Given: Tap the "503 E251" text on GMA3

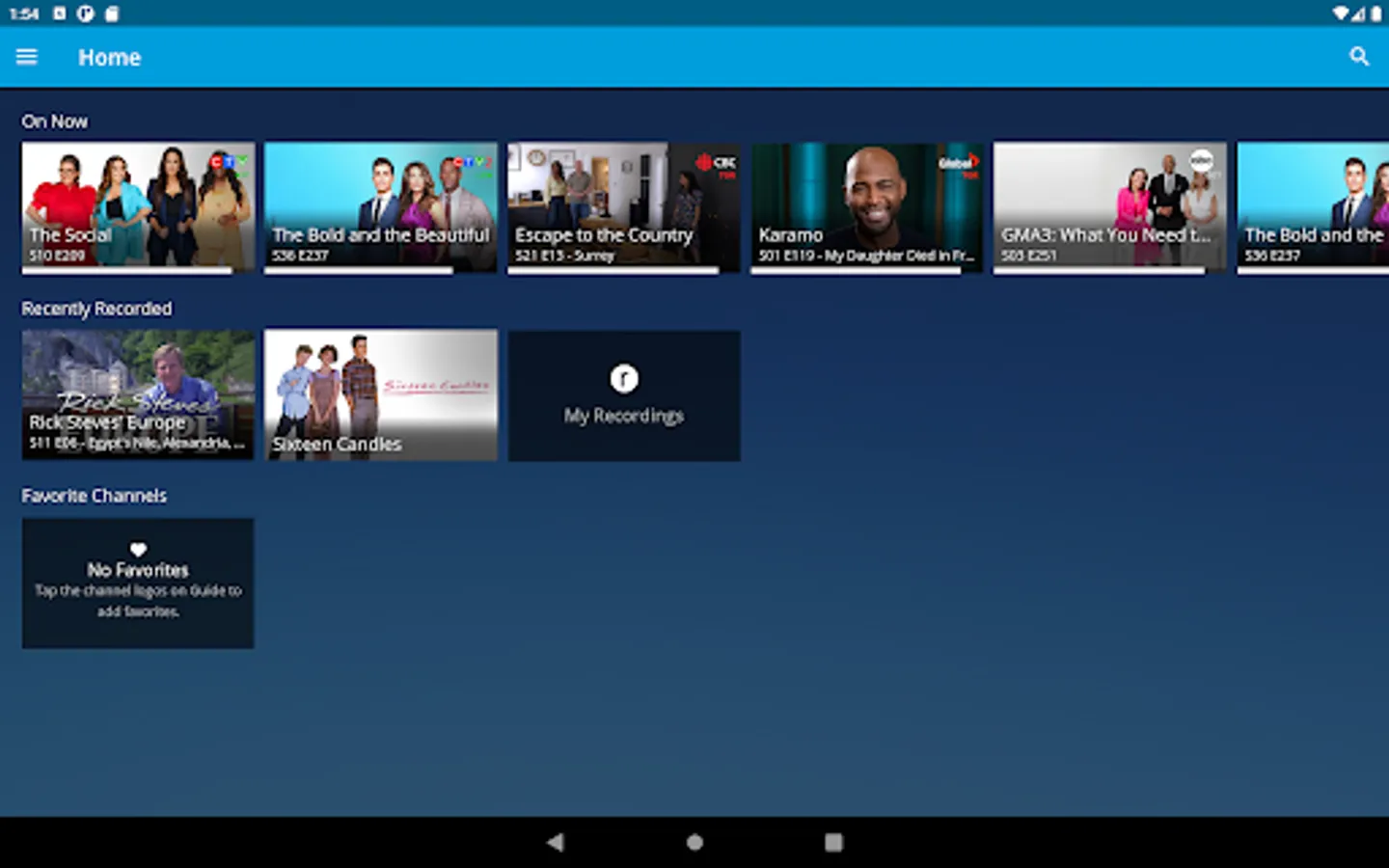Looking at the screenshot, I should tap(1028, 256).
